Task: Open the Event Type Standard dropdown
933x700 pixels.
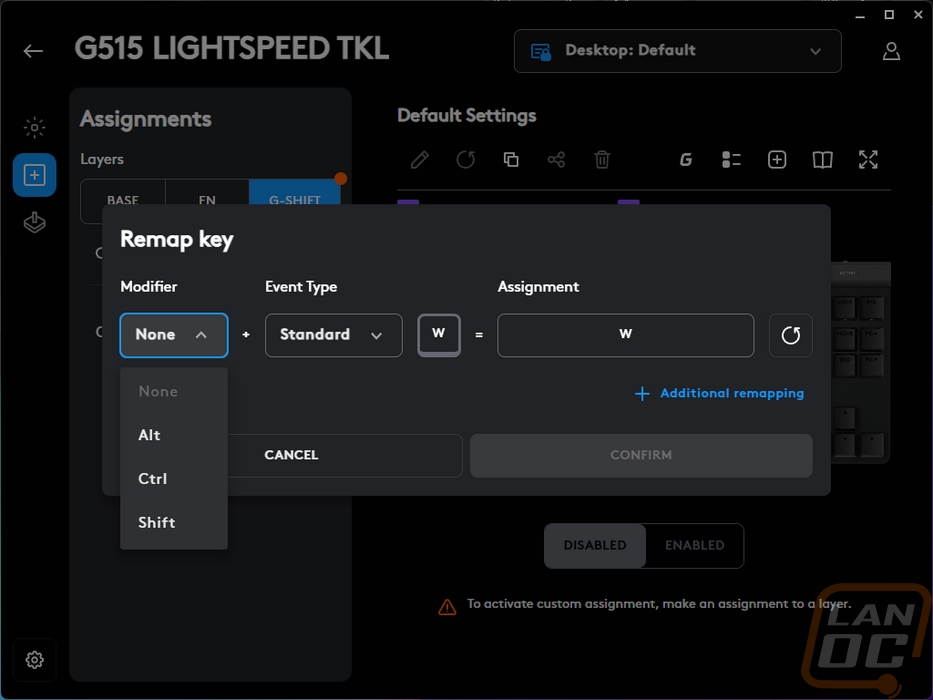Action: (x=334, y=335)
